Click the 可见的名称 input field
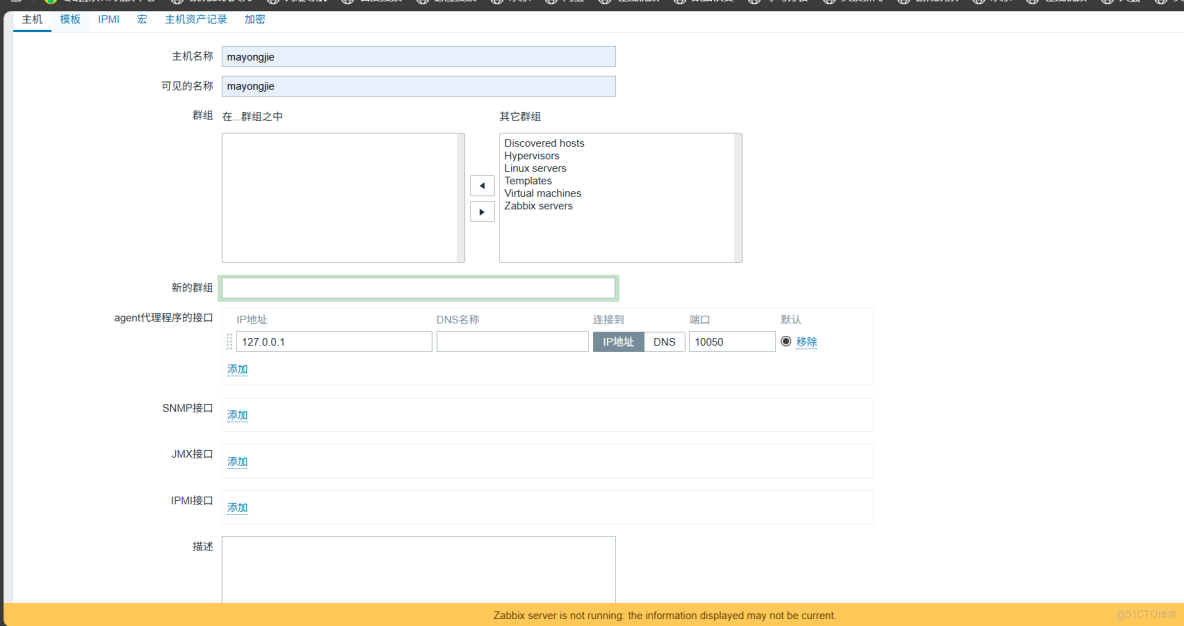This screenshot has height=626, width=1184. [x=418, y=86]
